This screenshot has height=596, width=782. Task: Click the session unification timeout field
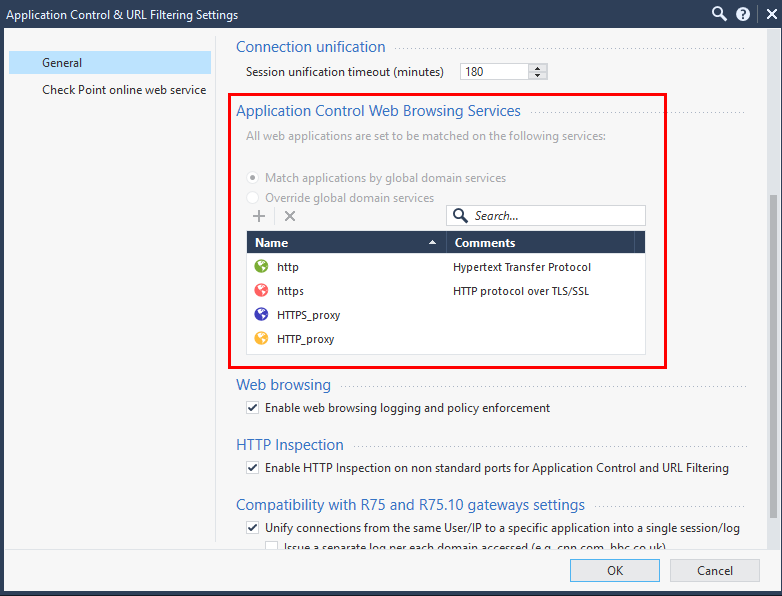(x=494, y=72)
